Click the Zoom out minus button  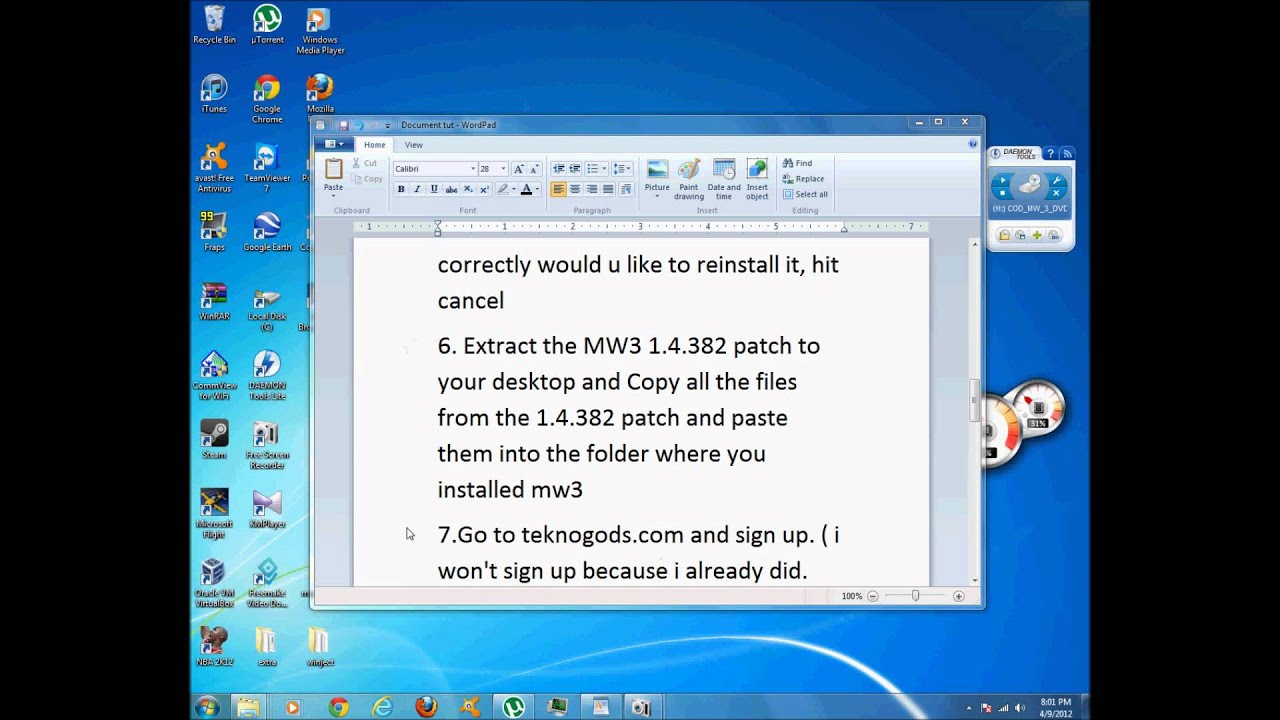[x=872, y=596]
